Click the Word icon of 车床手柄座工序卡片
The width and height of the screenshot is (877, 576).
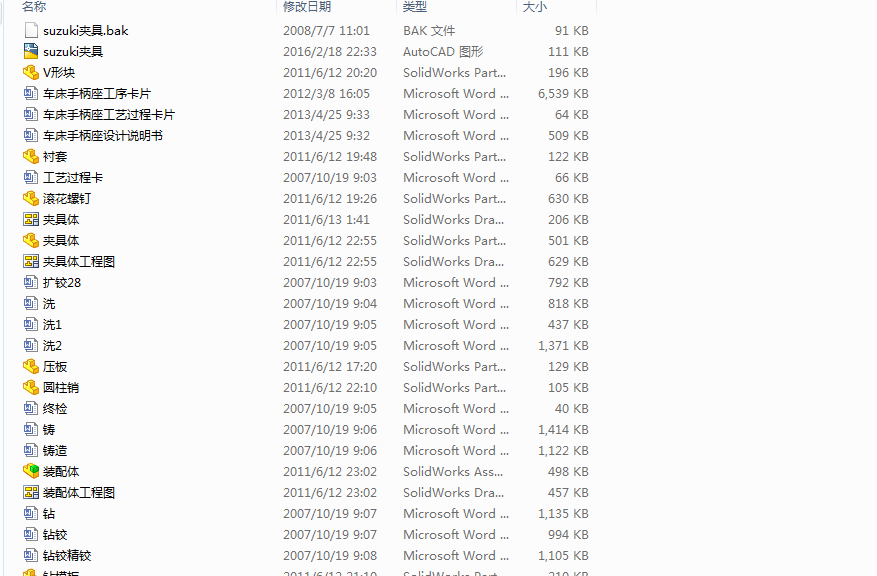[31, 93]
